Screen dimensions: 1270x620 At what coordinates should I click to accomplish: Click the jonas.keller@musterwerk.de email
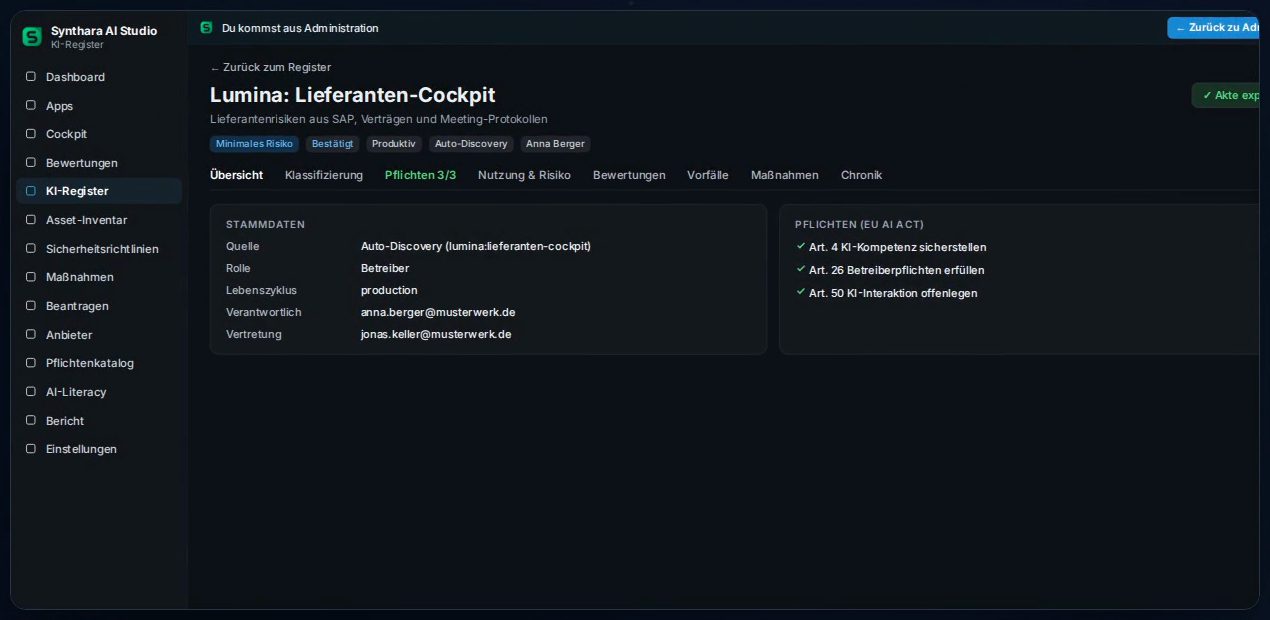pos(436,334)
